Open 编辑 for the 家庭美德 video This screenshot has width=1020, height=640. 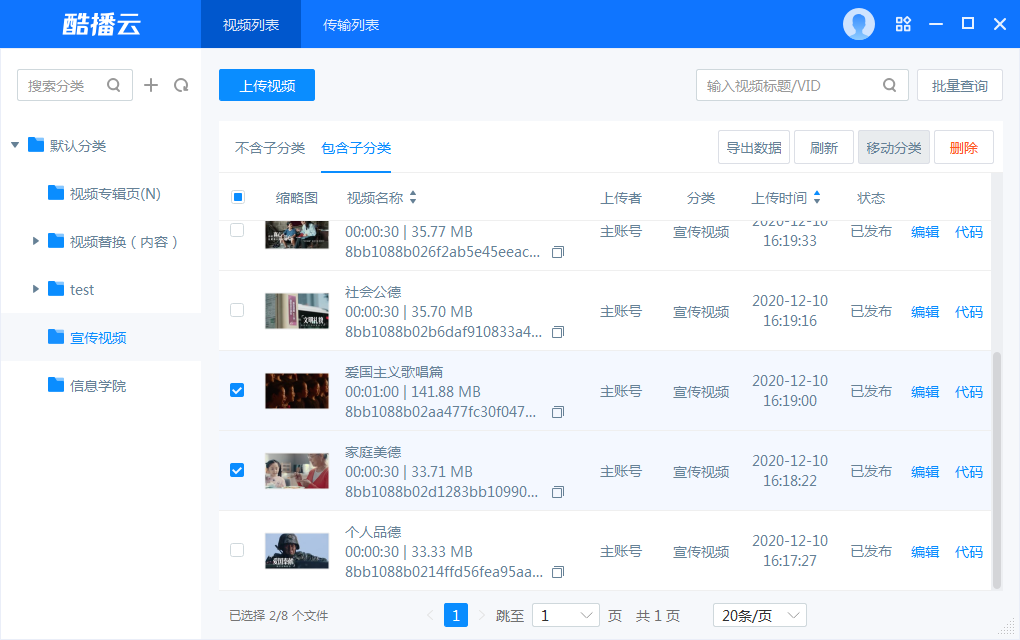924,471
